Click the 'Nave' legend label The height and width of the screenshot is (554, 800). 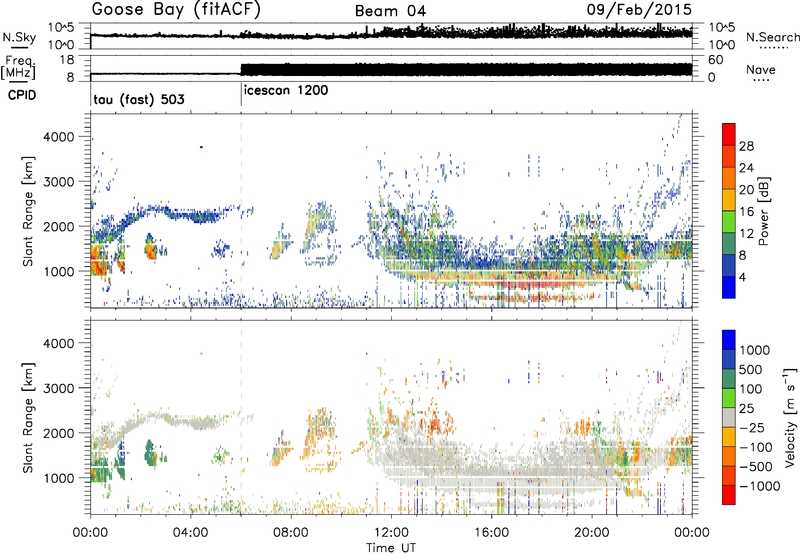[x=761, y=69]
